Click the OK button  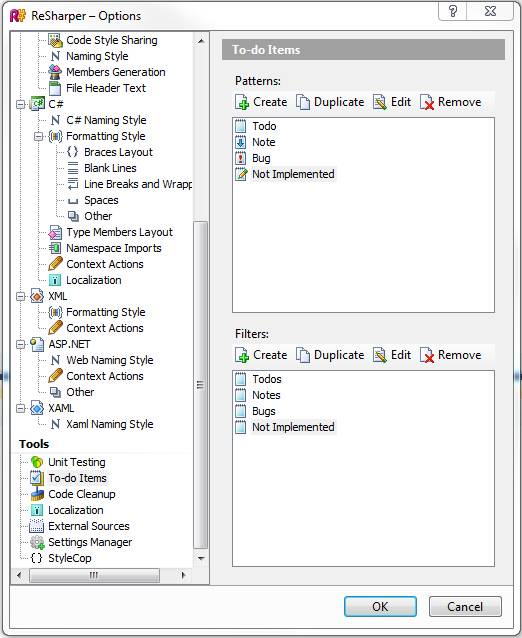(x=380, y=607)
